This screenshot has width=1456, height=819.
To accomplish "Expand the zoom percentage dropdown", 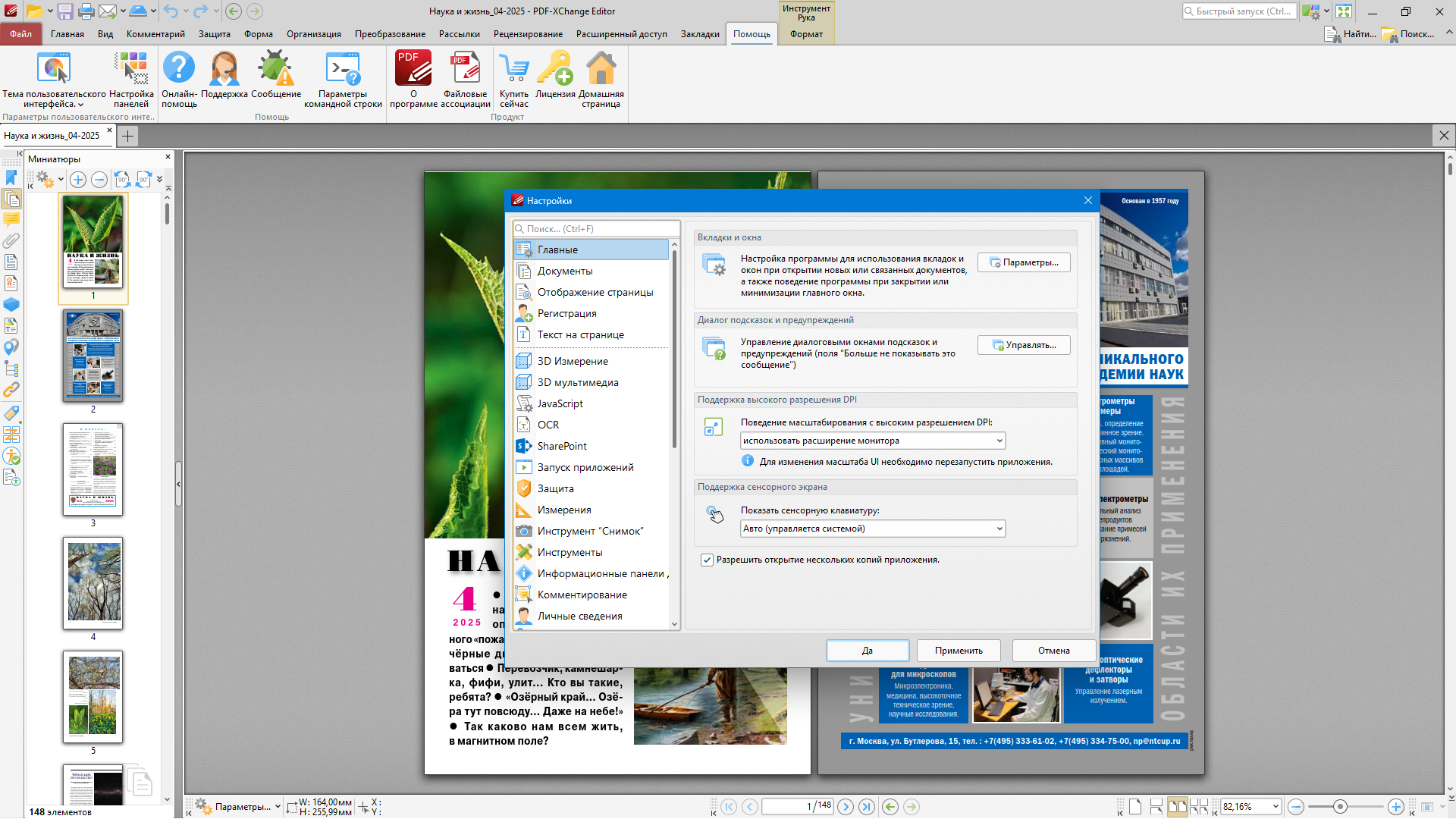I will 1276,807.
